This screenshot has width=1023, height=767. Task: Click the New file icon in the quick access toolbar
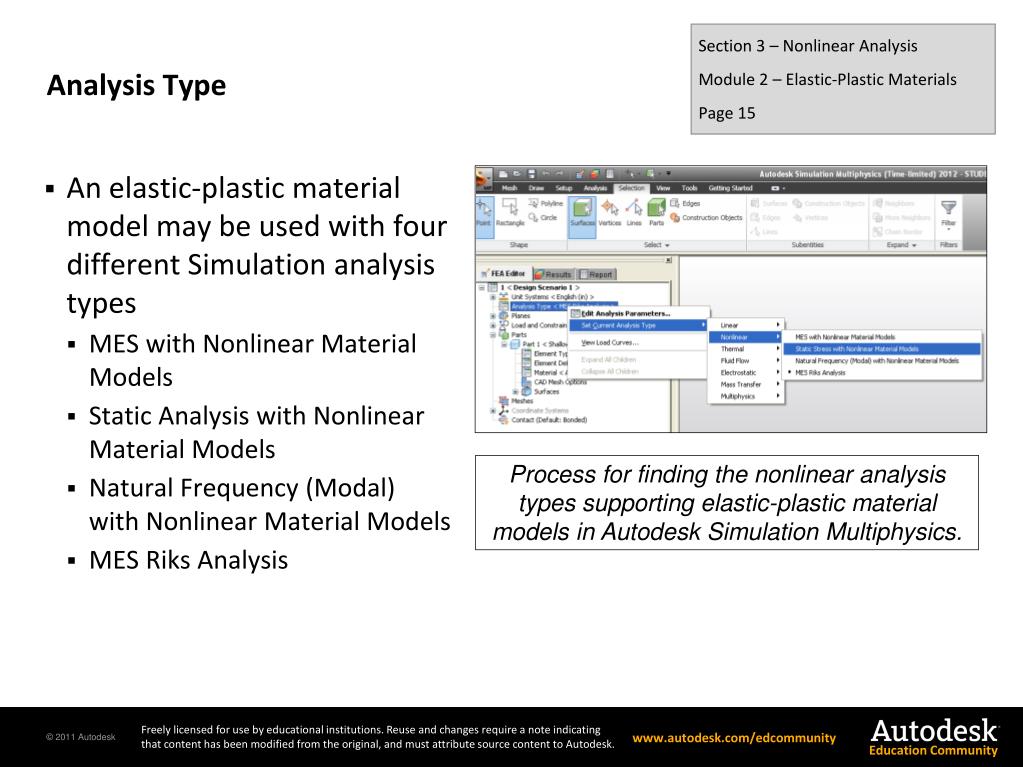point(503,173)
